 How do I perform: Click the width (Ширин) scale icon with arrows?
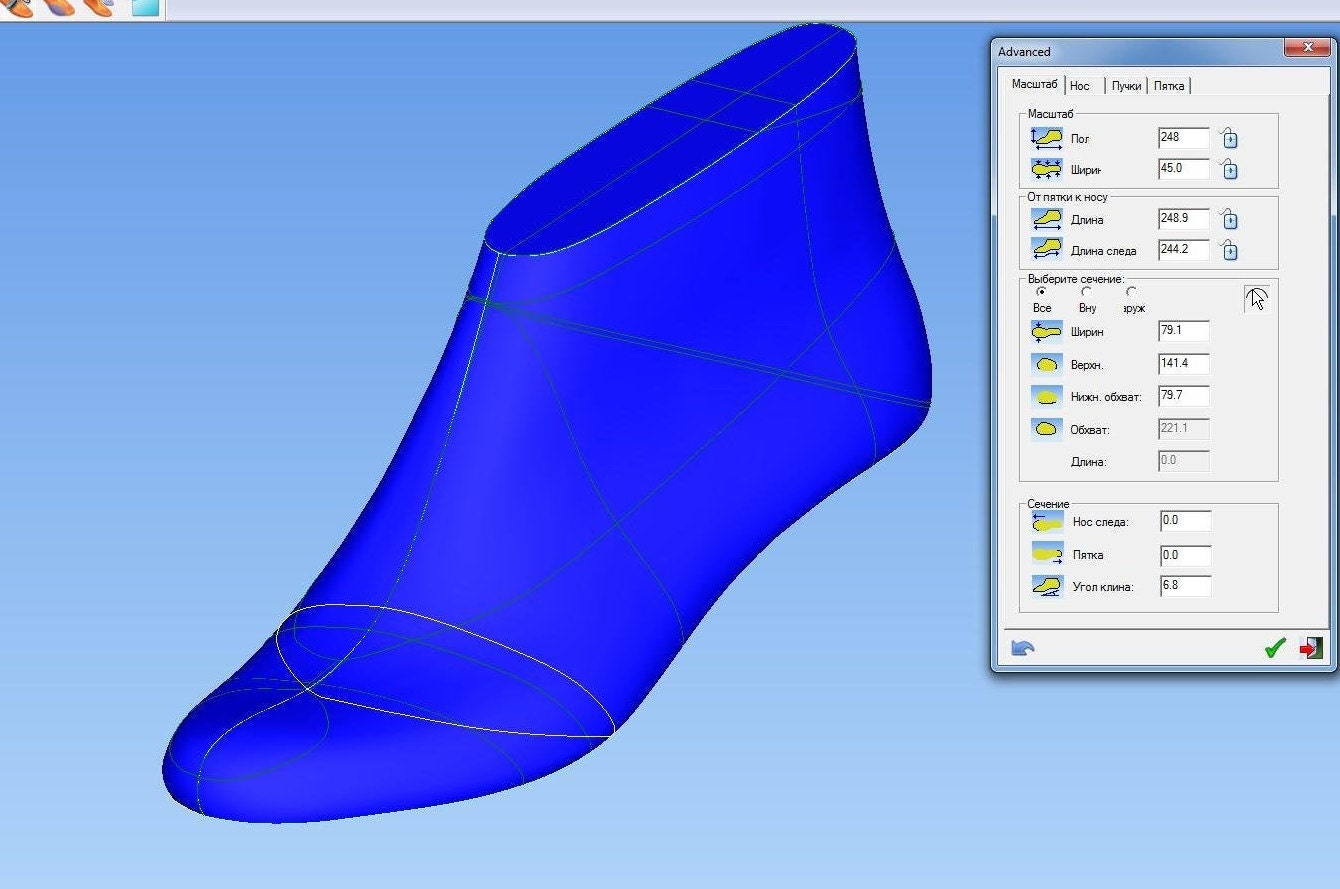[1046, 169]
